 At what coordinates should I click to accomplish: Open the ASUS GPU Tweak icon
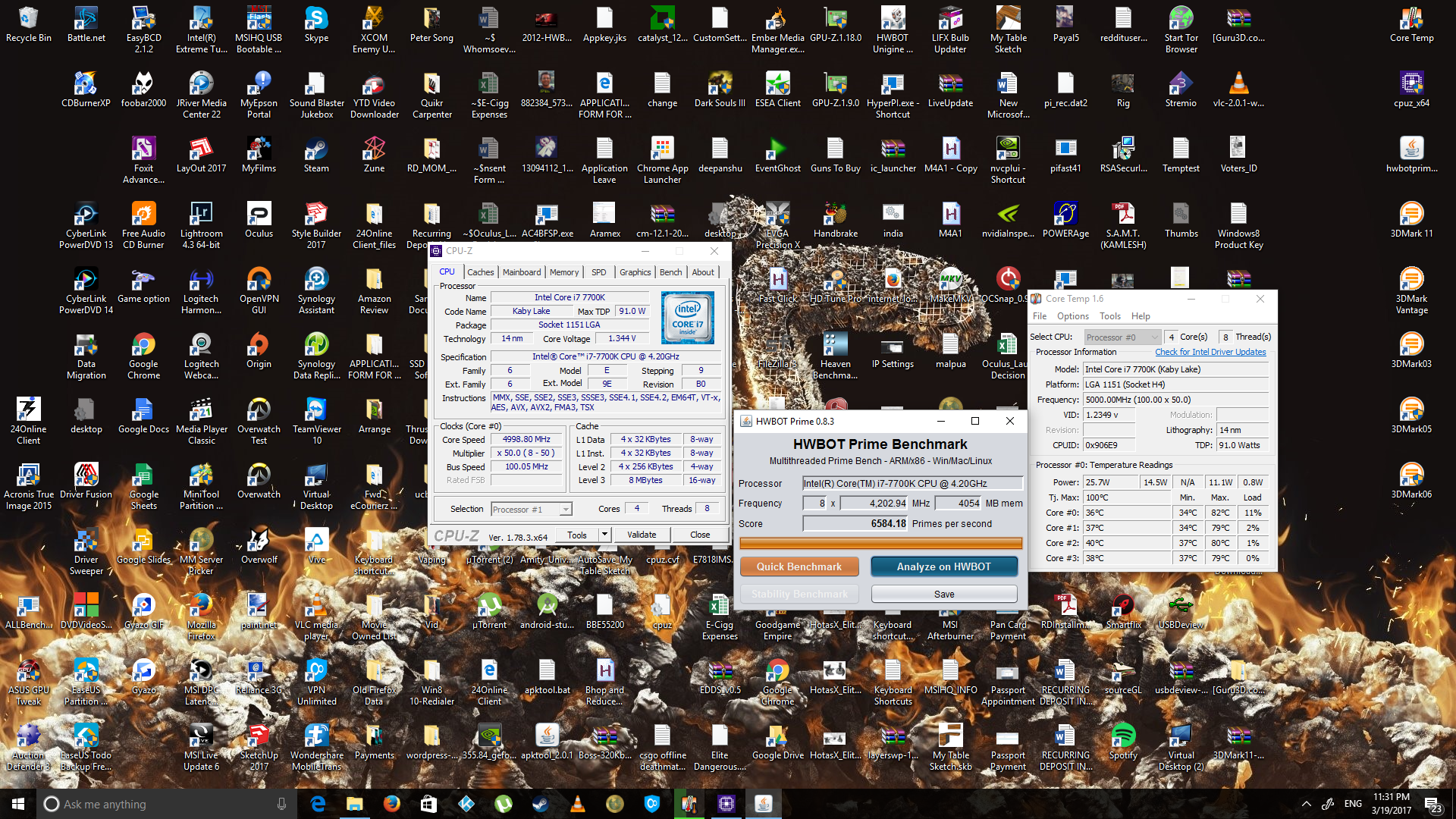click(28, 682)
